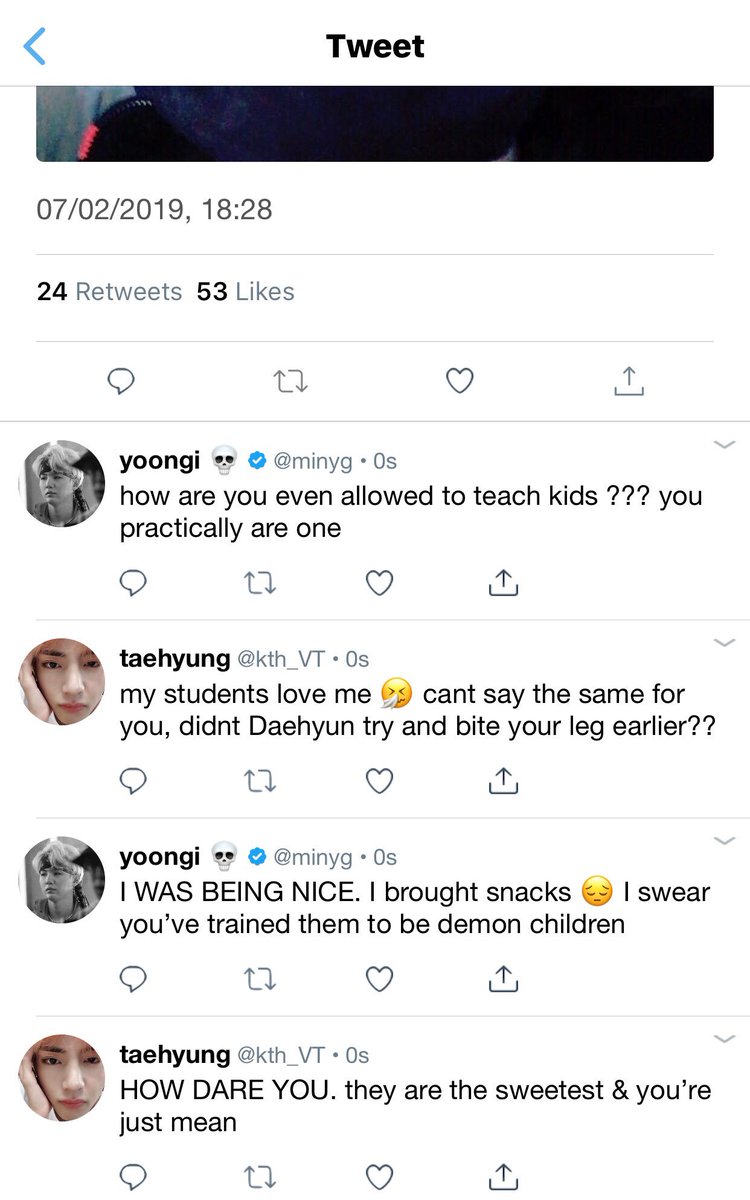
Task: Open options chevron on taehyung's first reply
Action: (x=723, y=643)
